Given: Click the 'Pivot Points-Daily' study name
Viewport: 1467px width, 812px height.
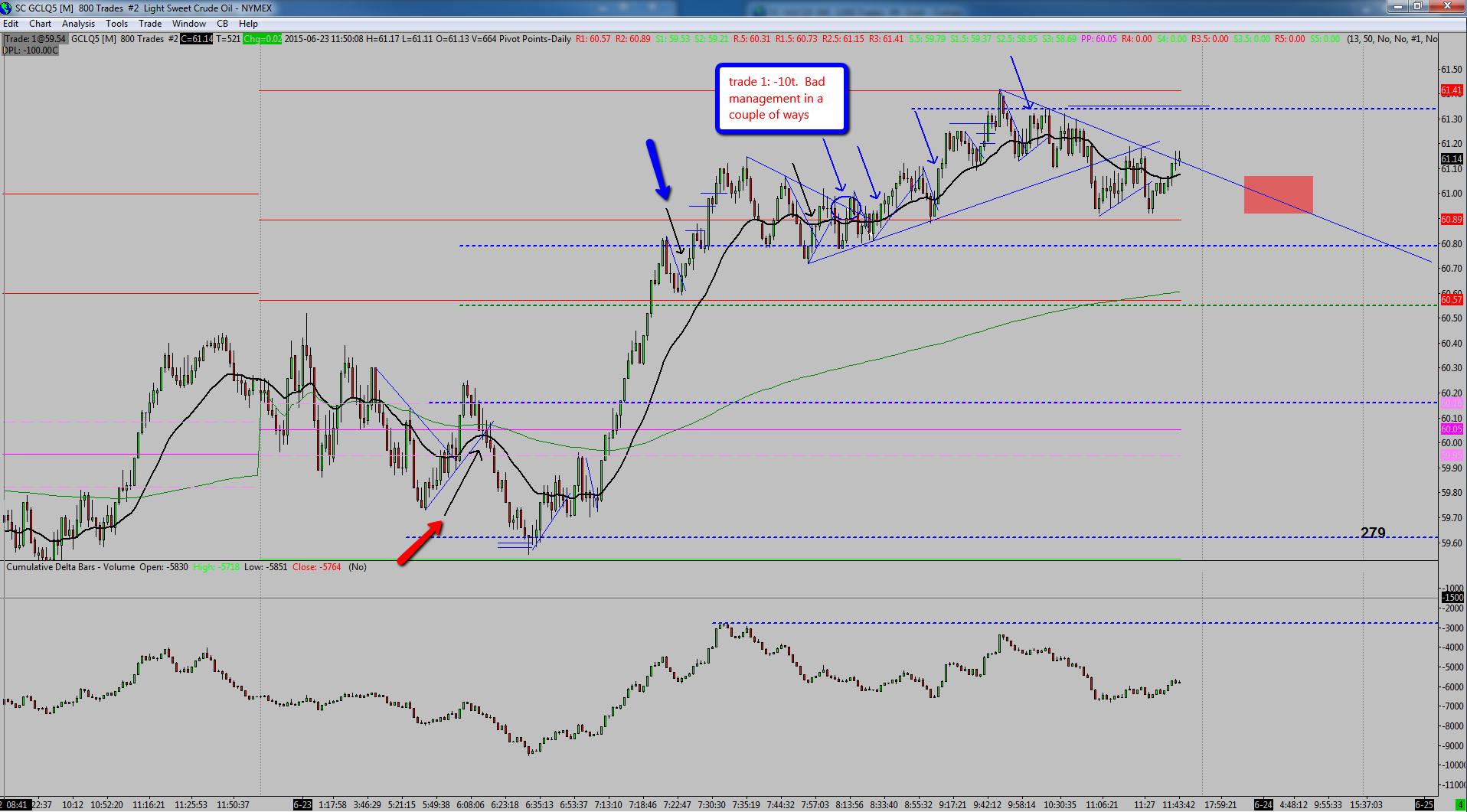Looking at the screenshot, I should [x=534, y=39].
